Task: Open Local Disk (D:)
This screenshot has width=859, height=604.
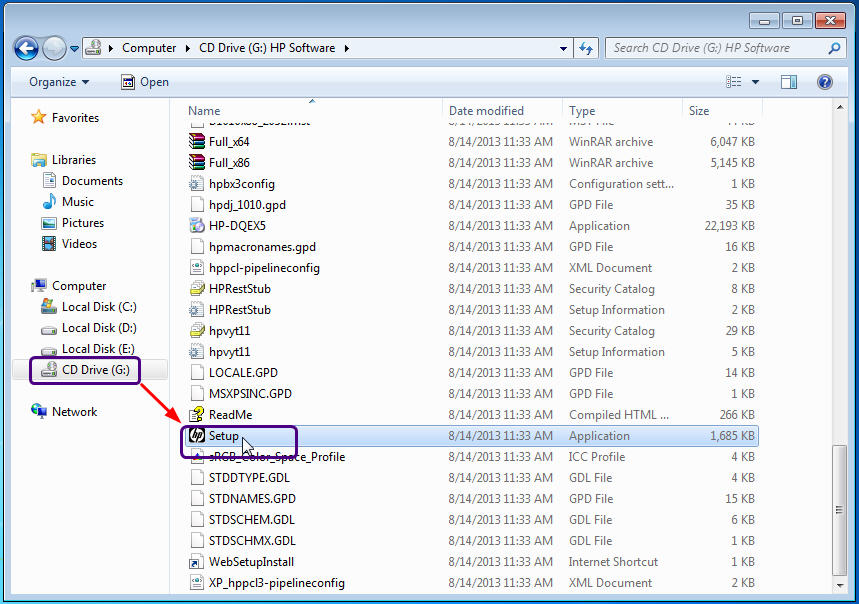Action: click(89, 328)
